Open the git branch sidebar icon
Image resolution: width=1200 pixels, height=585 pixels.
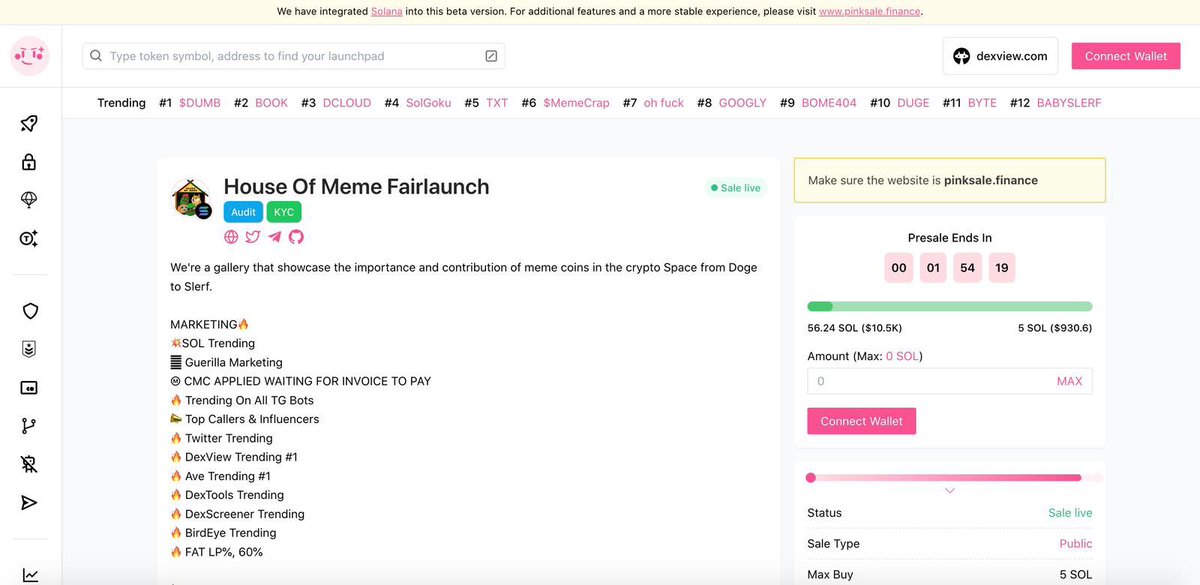click(x=30, y=426)
